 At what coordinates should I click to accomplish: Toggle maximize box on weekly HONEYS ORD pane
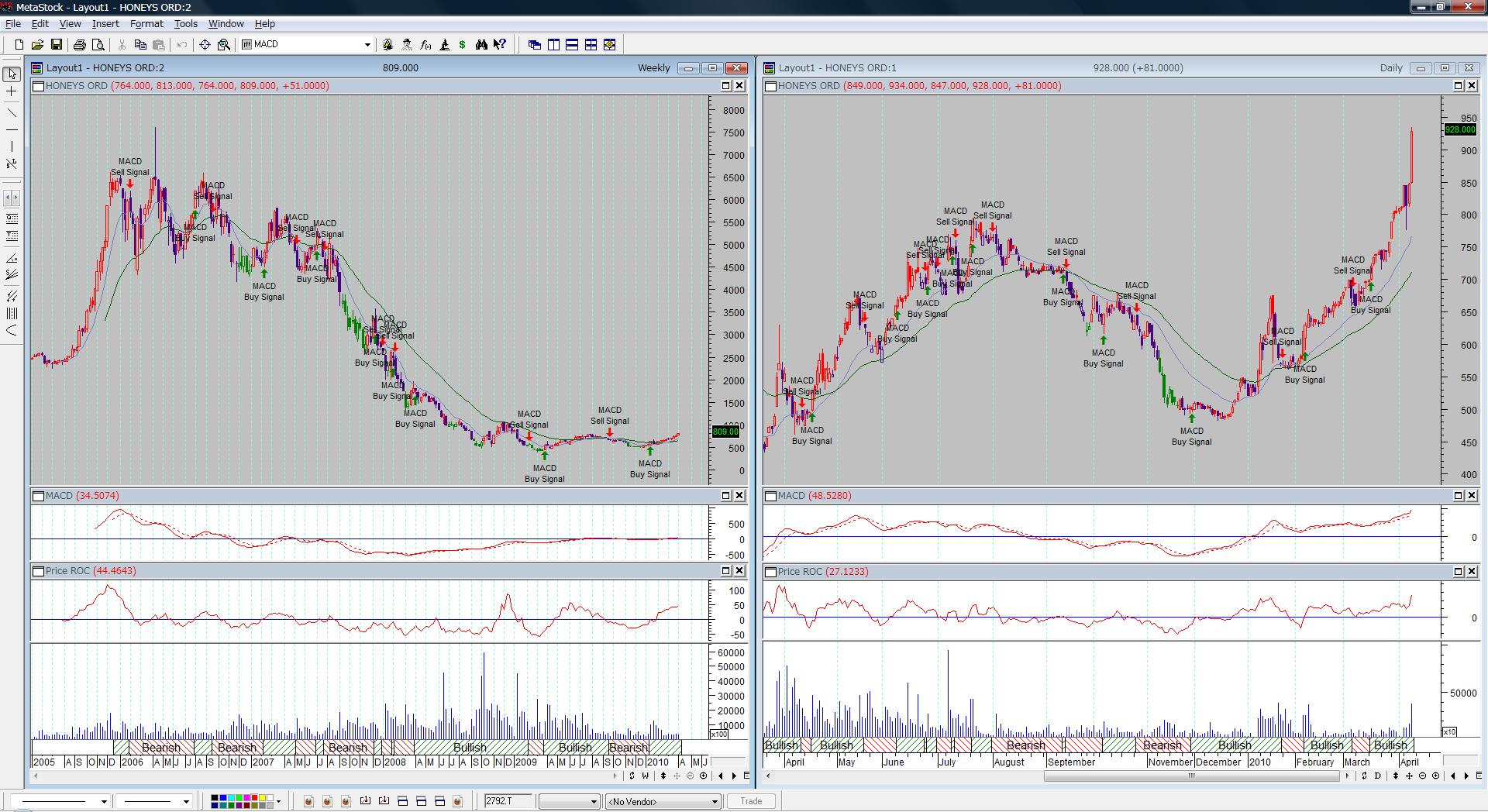pyautogui.click(x=726, y=86)
